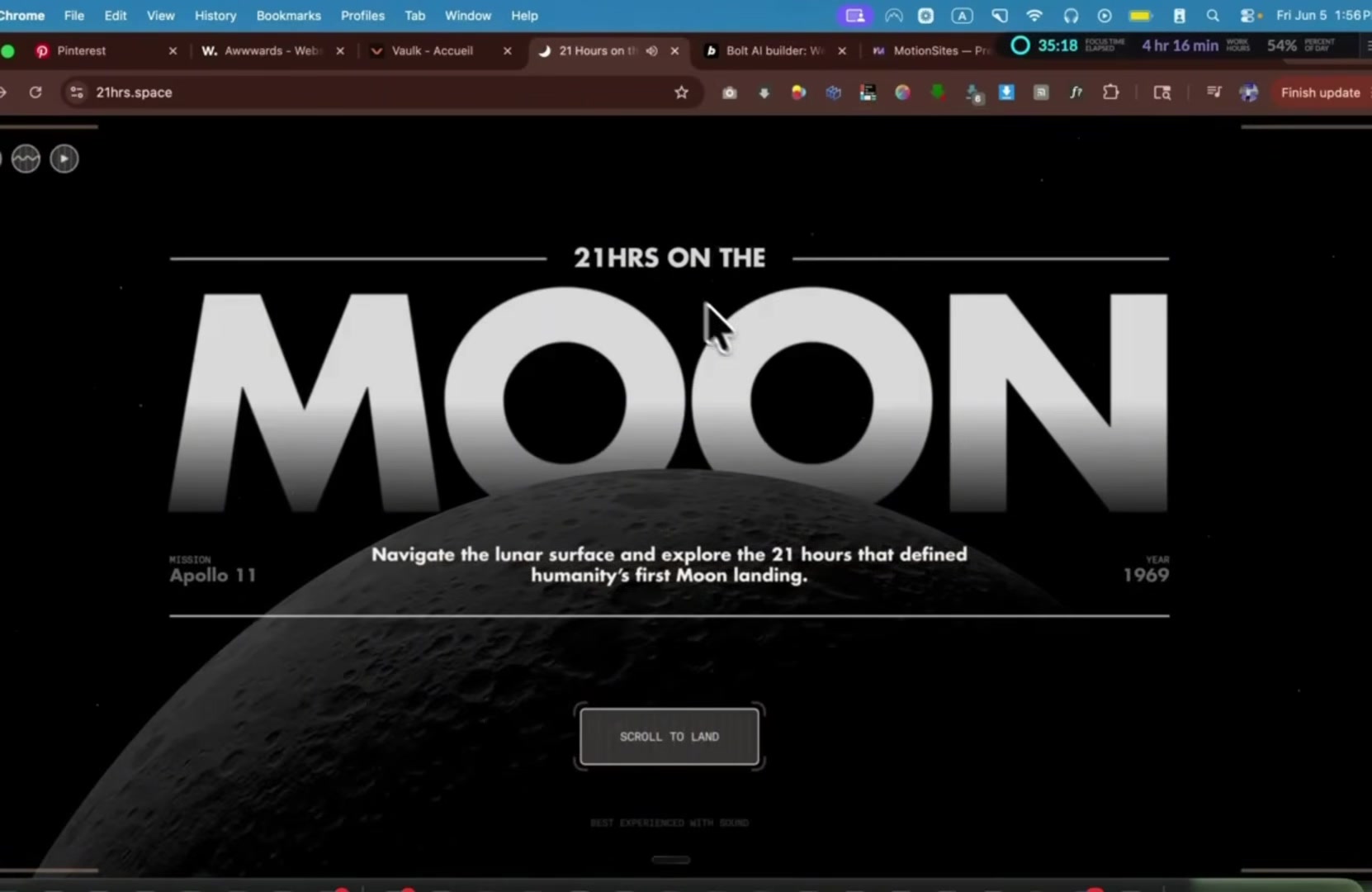Click the Wi-Fi icon in menu bar
Image resolution: width=1372 pixels, height=892 pixels.
point(1034,16)
